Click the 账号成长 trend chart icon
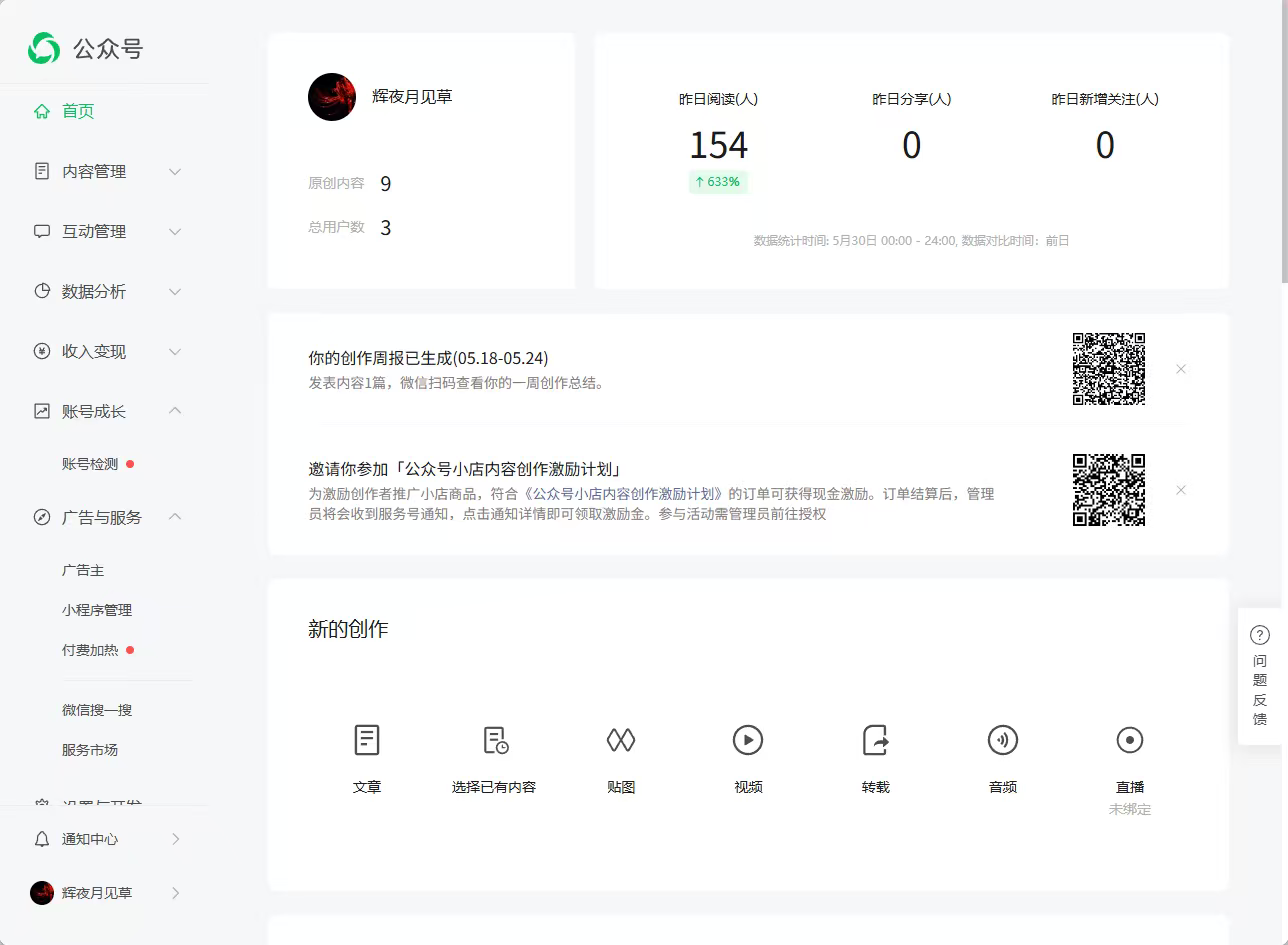Image resolution: width=1288 pixels, height=945 pixels. pos(42,411)
